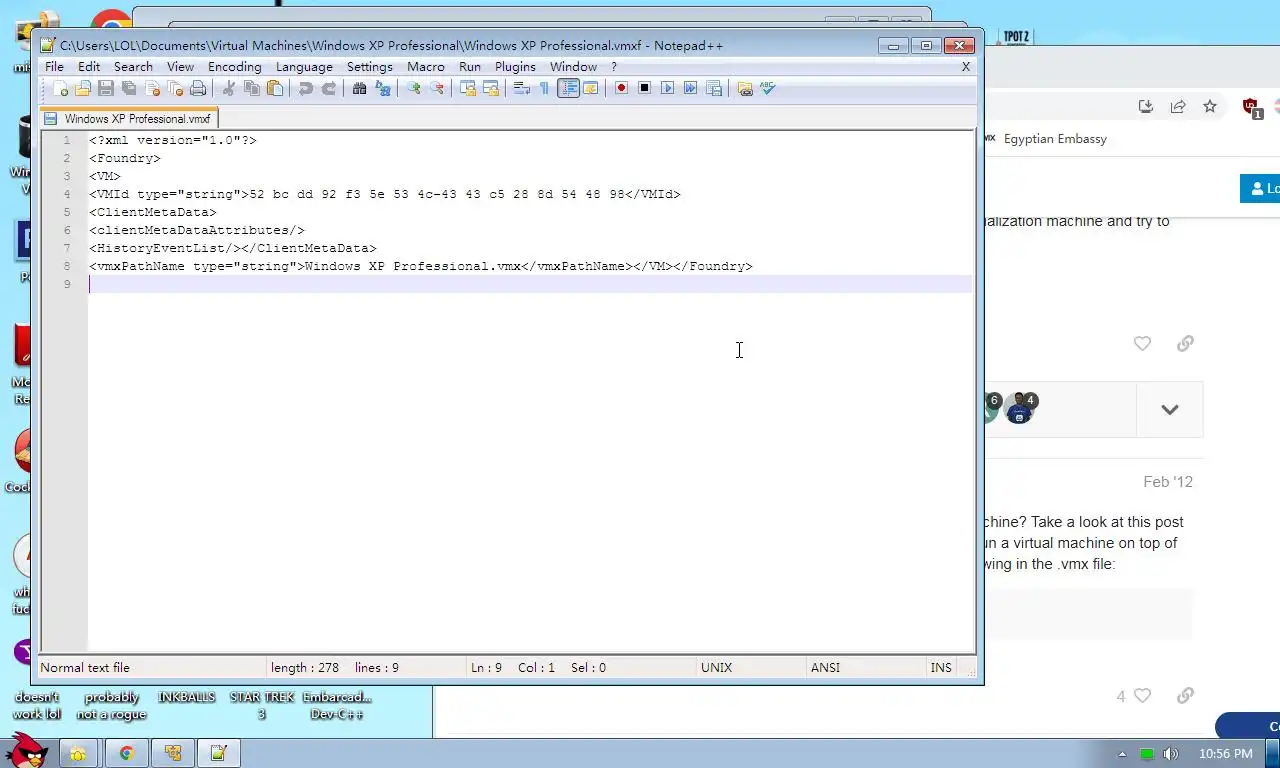Zoom out using magnifier minus icon
The width and height of the screenshot is (1280, 768).
click(x=437, y=88)
